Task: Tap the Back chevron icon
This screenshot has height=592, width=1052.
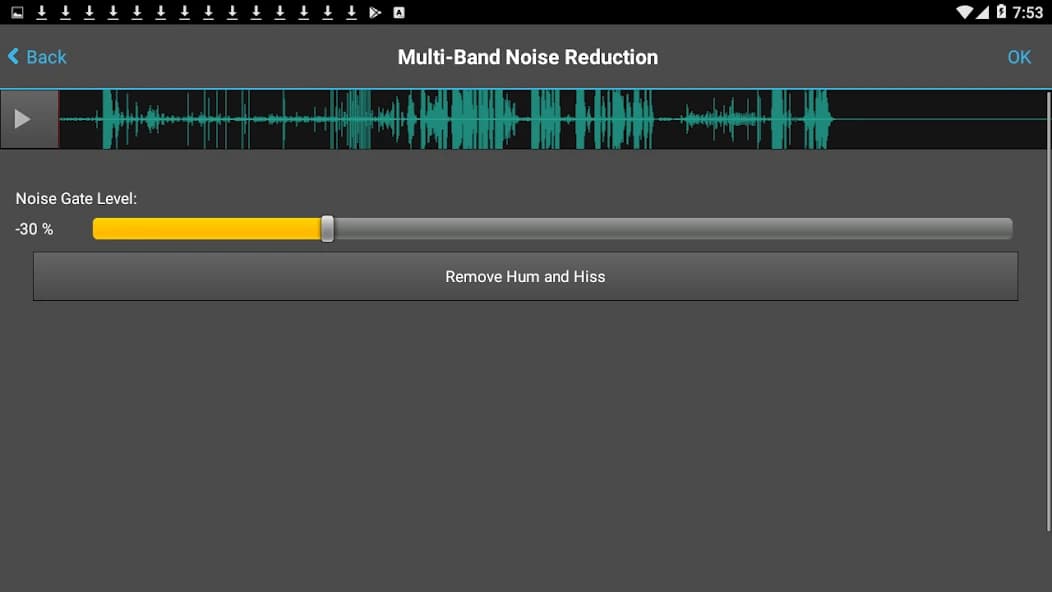Action: pyautogui.click(x=11, y=57)
